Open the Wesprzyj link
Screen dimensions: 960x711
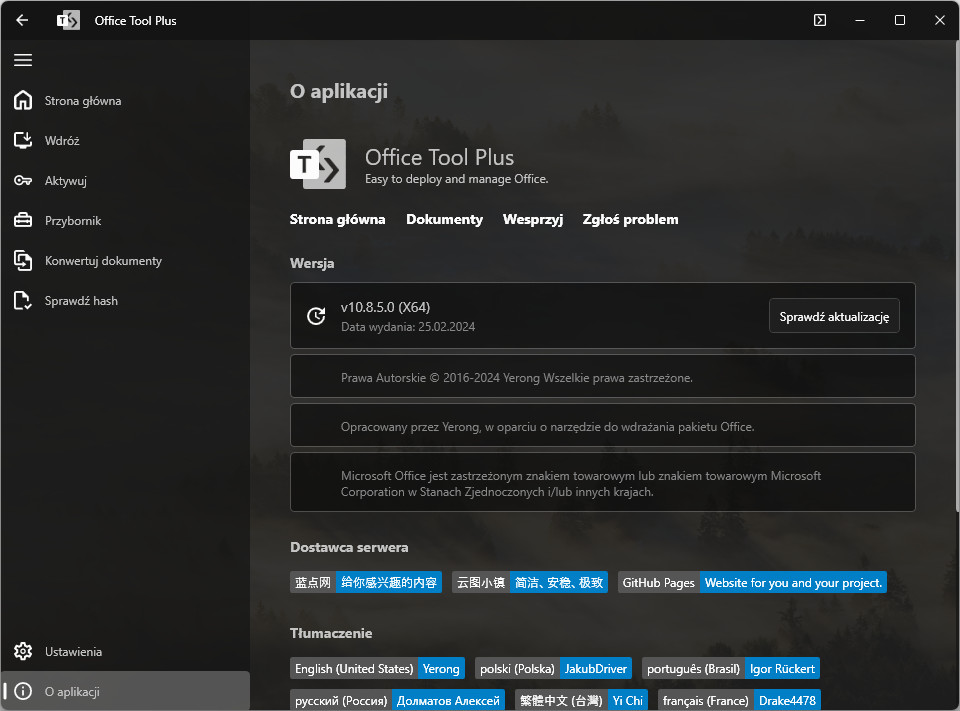(x=533, y=219)
